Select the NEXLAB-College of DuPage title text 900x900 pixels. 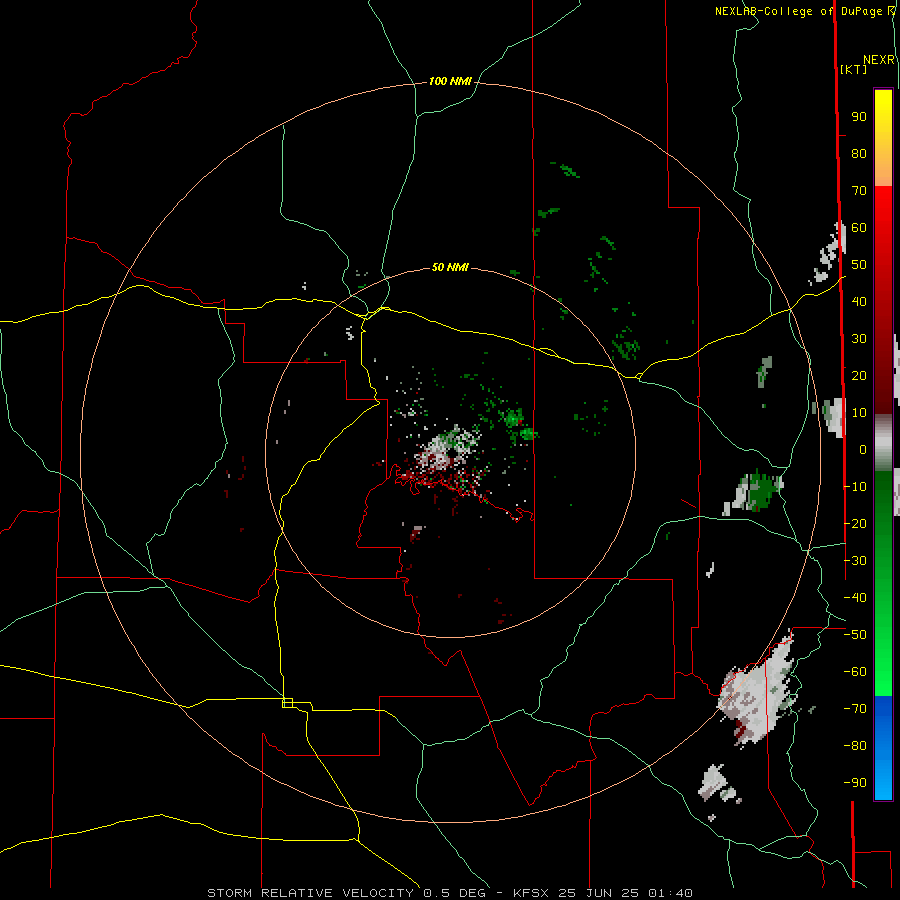798,11
